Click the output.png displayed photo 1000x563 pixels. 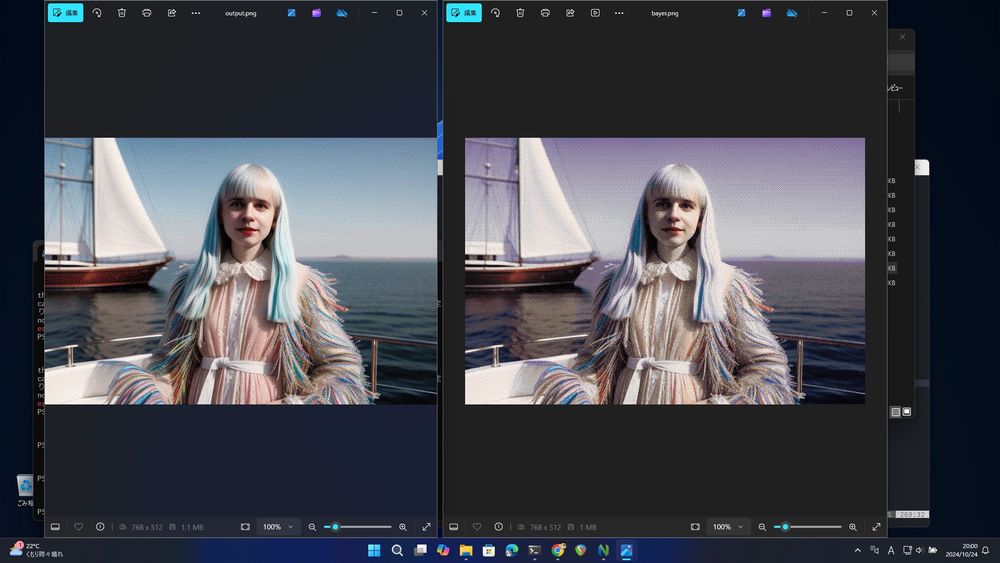coord(240,271)
